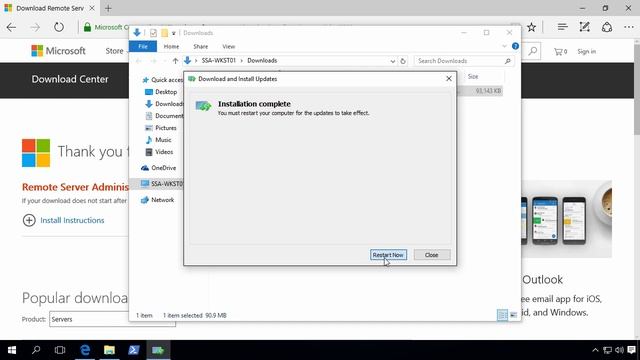Select Music in navigation pane
Image resolution: width=640 pixels, height=360 pixels.
click(158, 140)
